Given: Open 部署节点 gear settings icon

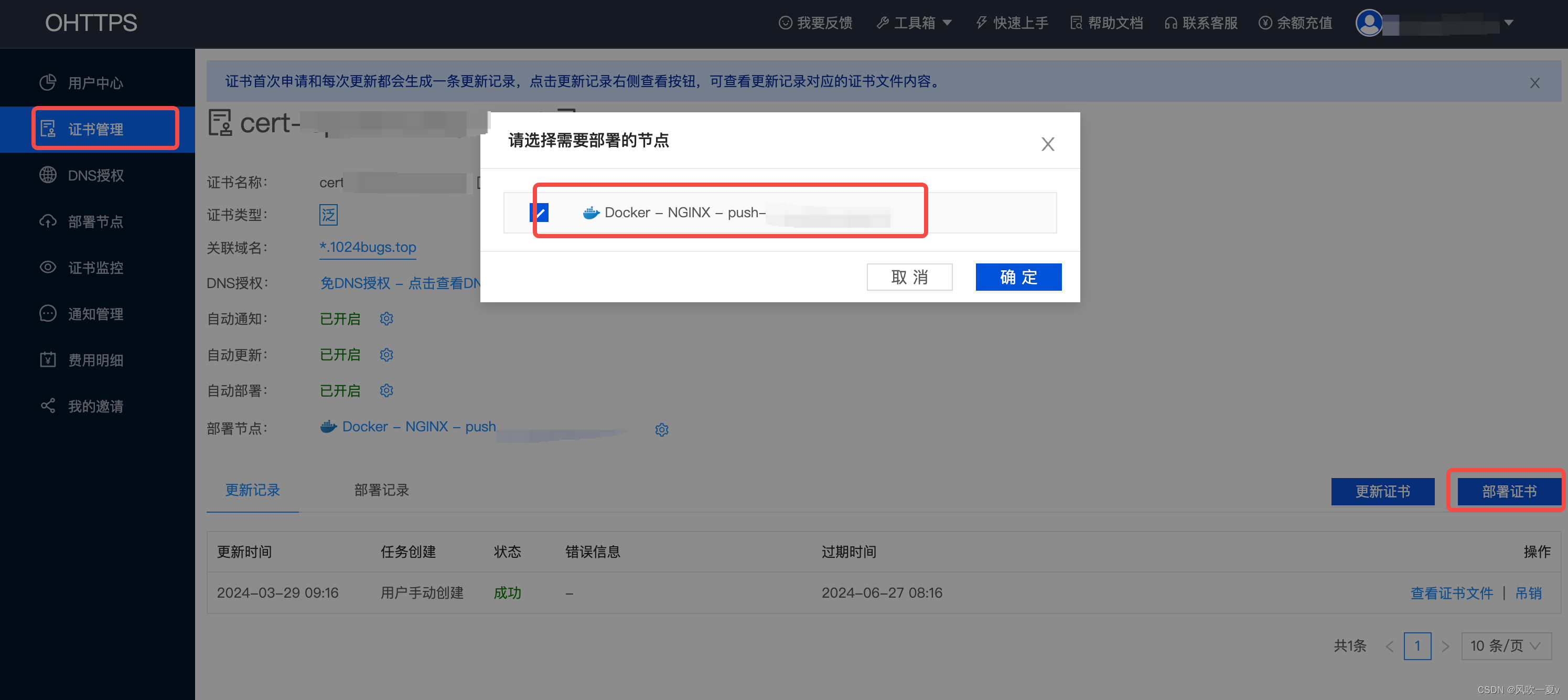Looking at the screenshot, I should 662,430.
